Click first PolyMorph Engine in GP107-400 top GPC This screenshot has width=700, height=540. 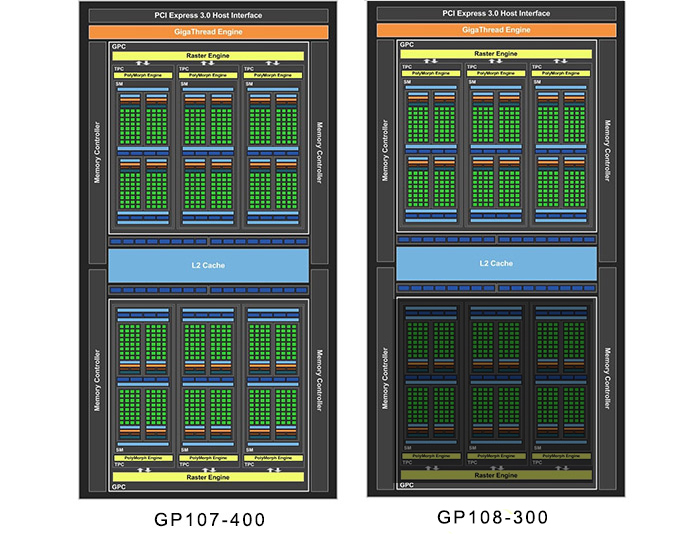pos(143,75)
